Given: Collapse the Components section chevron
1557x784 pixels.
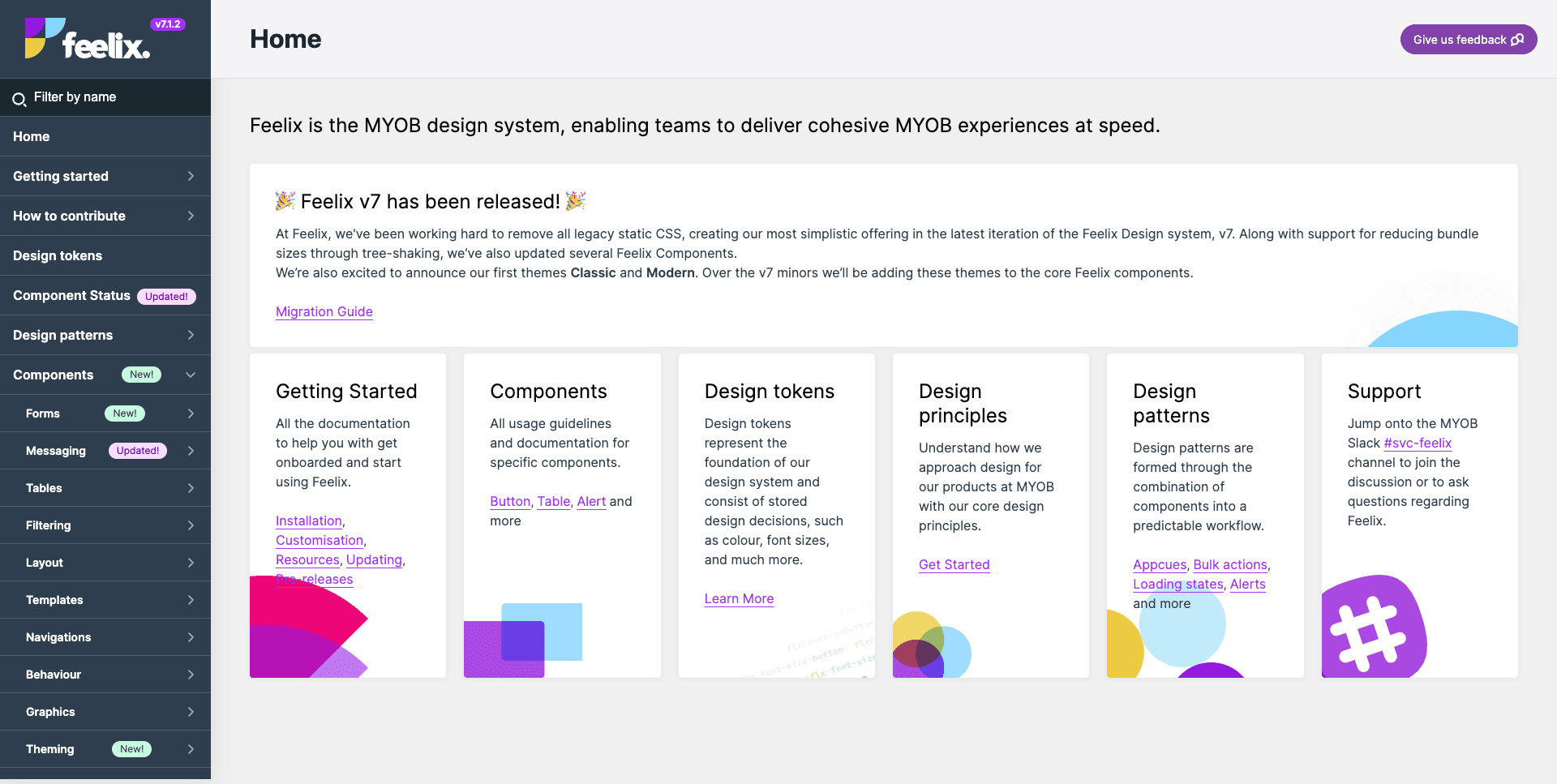Looking at the screenshot, I should [191, 375].
